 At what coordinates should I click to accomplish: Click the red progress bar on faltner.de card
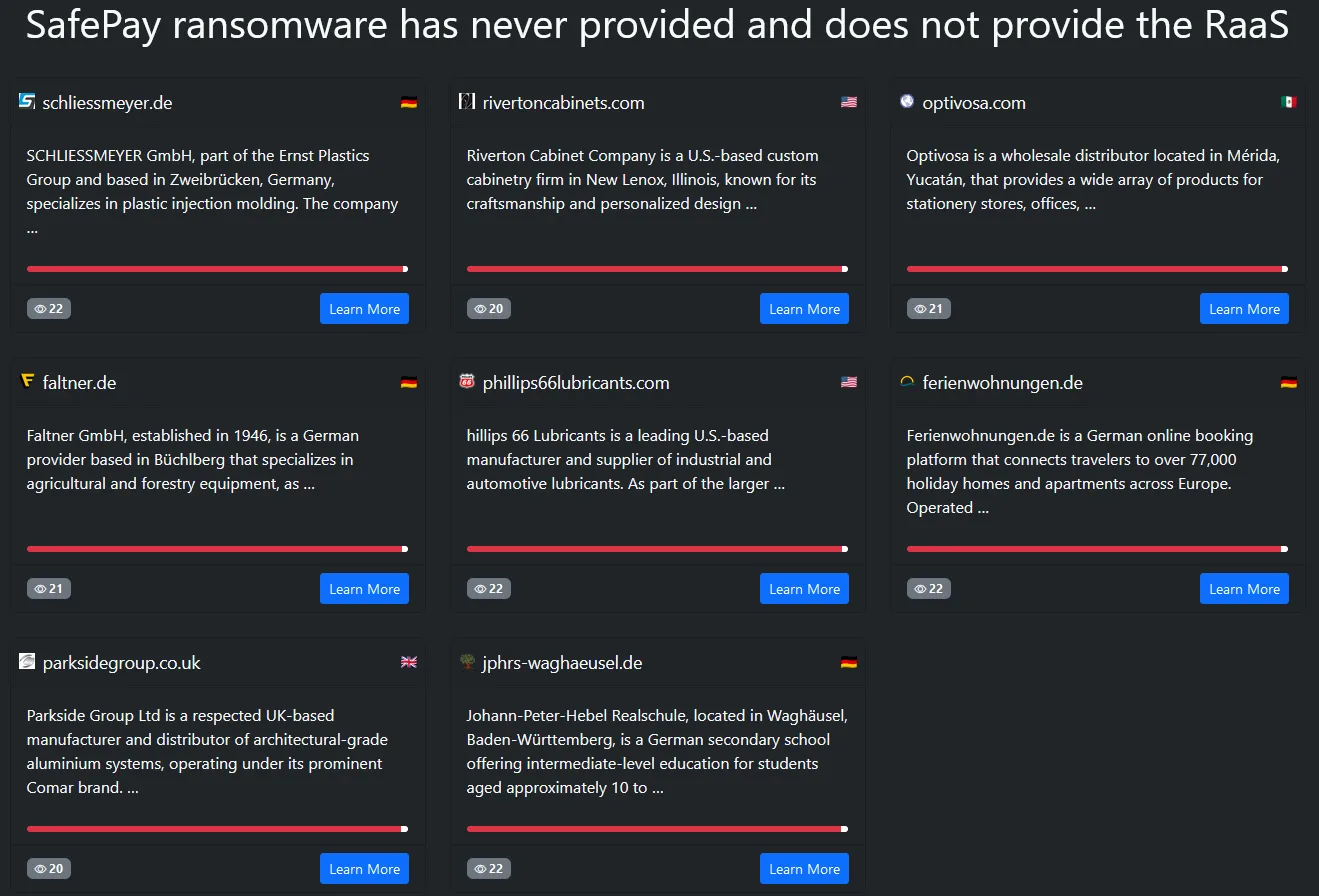(216, 549)
